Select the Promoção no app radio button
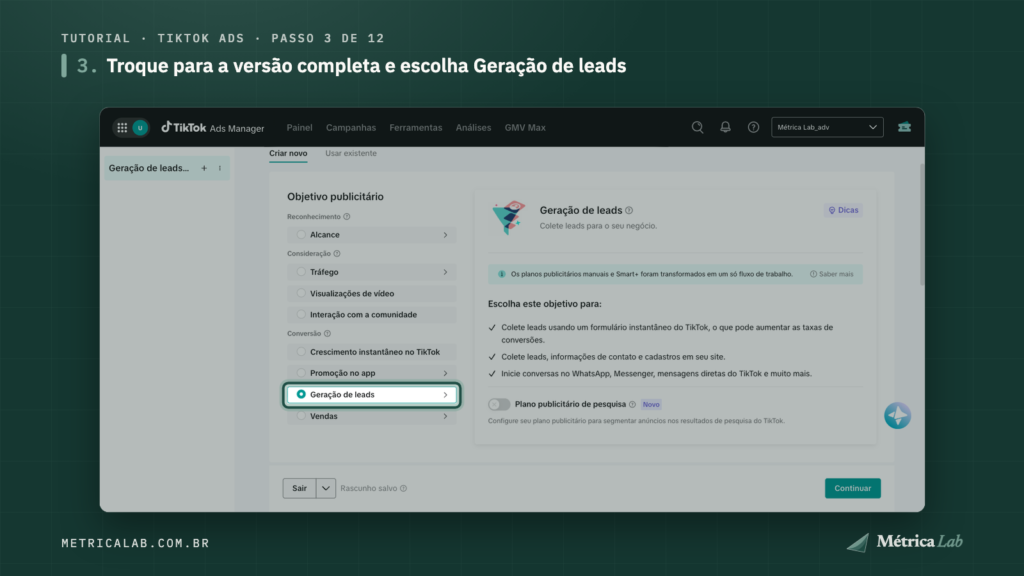This screenshot has height=576, width=1024. click(301, 373)
